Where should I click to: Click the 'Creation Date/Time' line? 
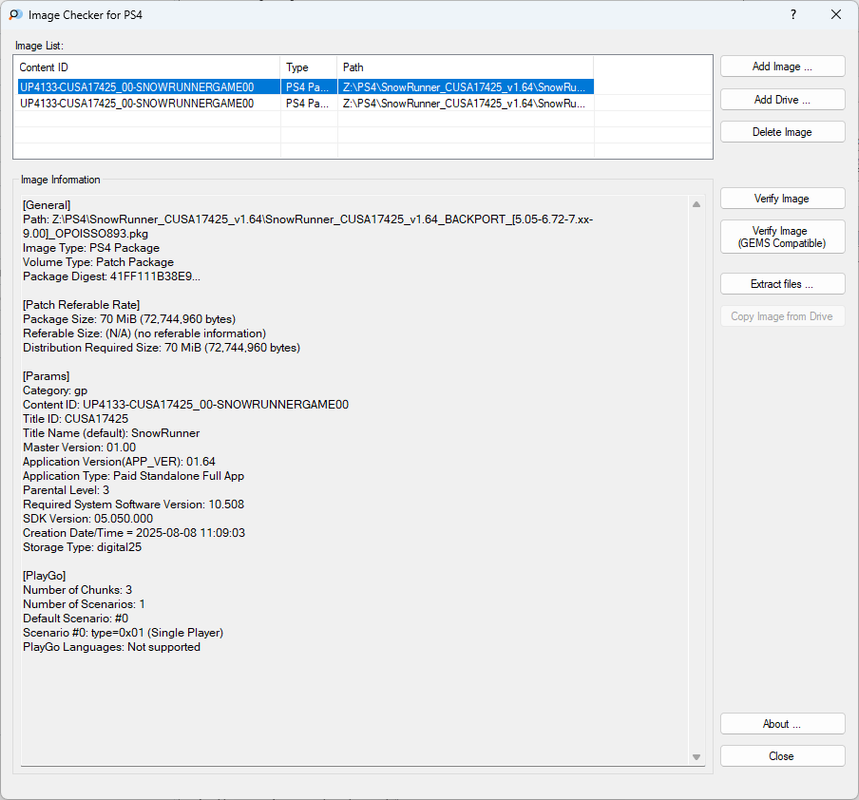coord(134,533)
